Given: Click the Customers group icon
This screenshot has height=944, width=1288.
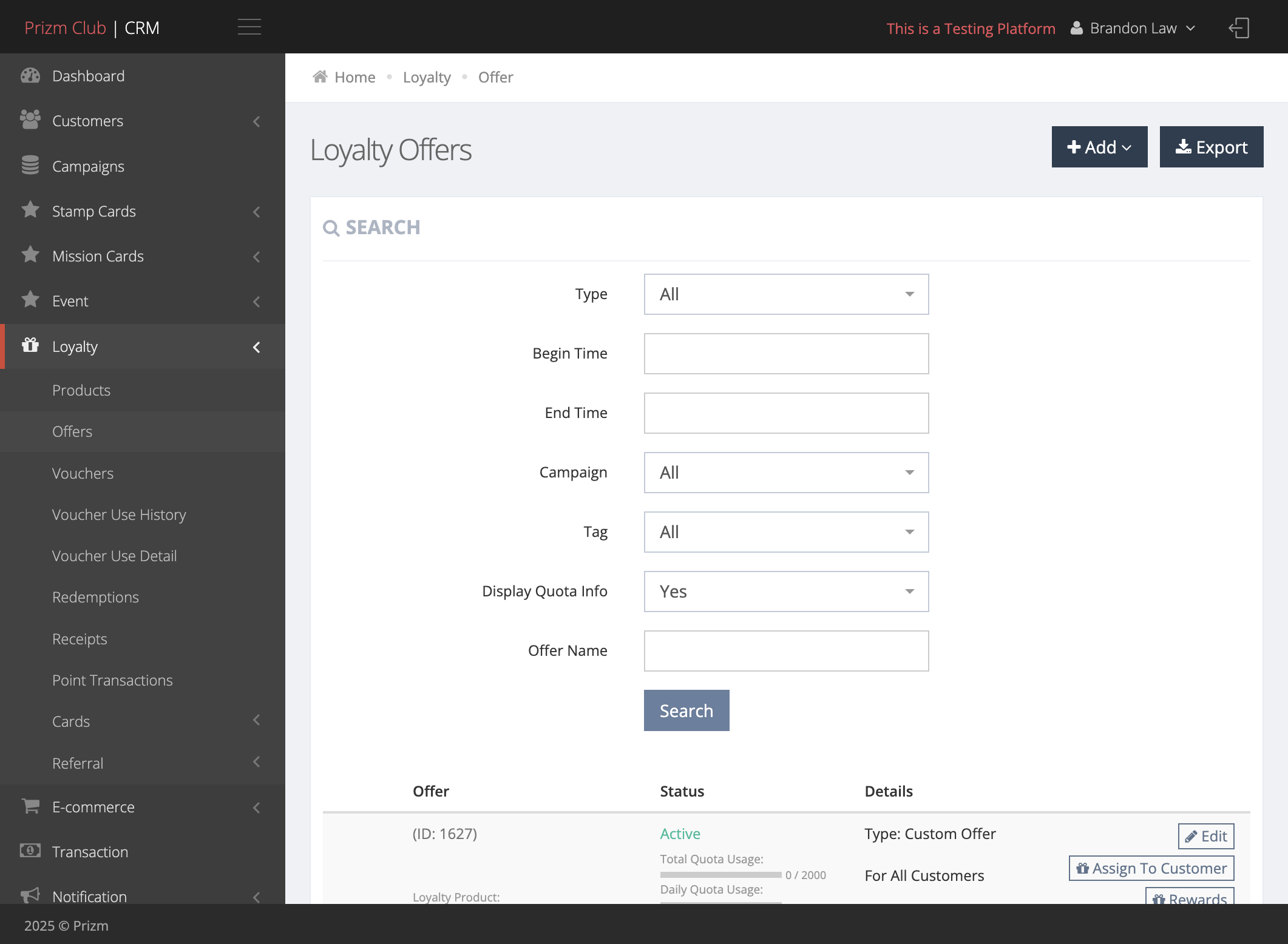Looking at the screenshot, I should tap(30, 120).
